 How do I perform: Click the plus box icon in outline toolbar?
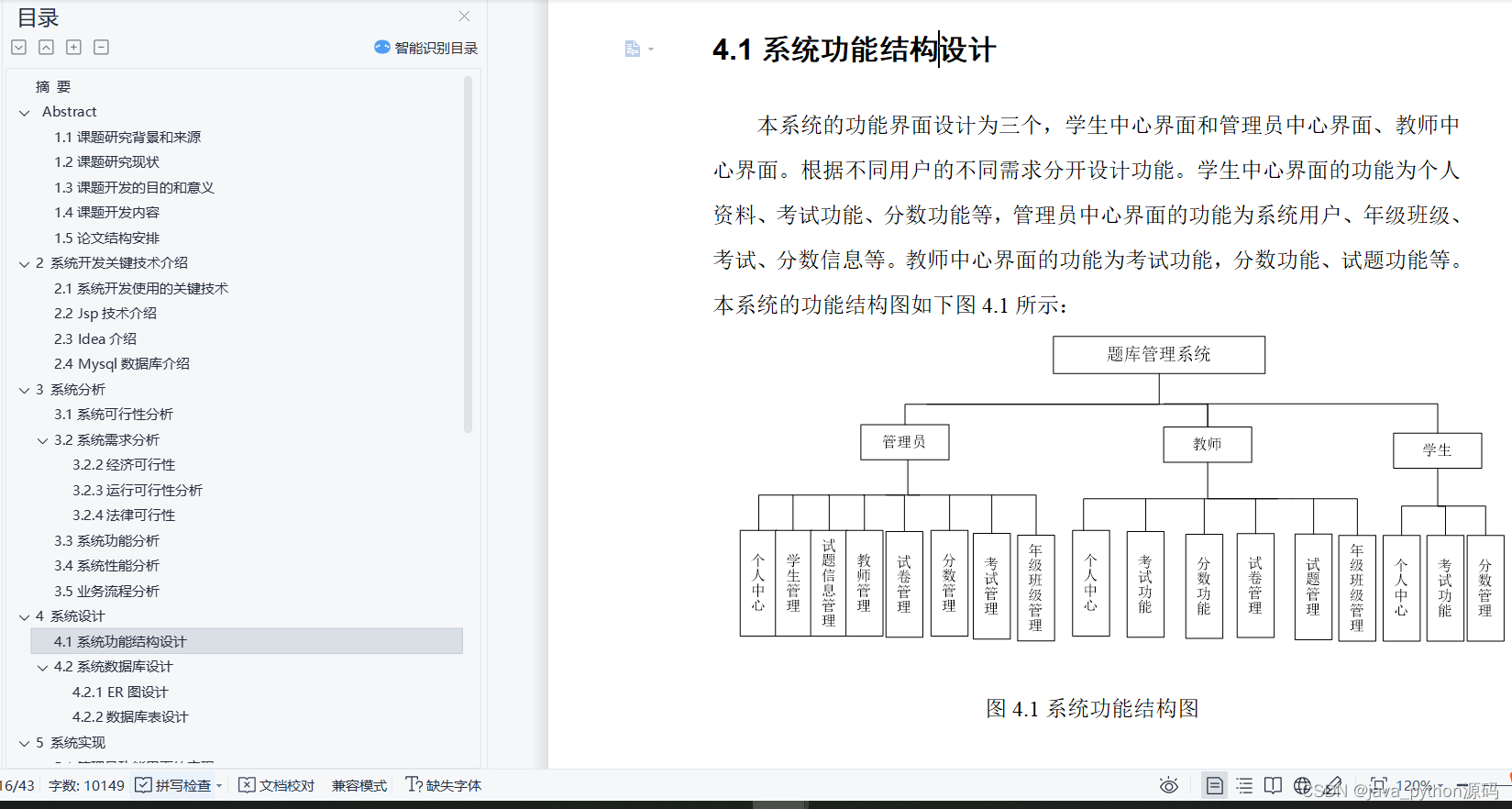point(74,47)
